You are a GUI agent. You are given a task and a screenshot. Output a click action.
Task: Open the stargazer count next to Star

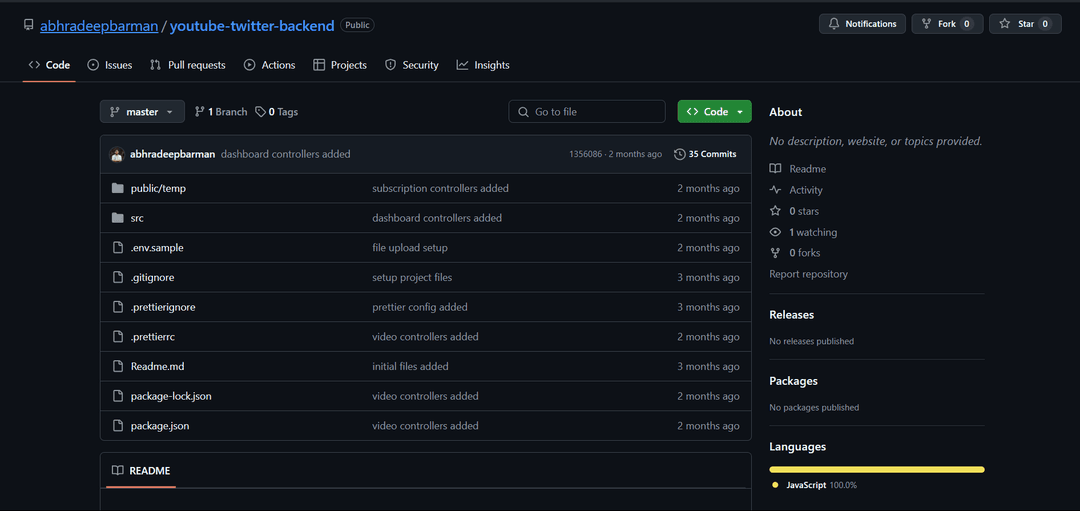1045,24
